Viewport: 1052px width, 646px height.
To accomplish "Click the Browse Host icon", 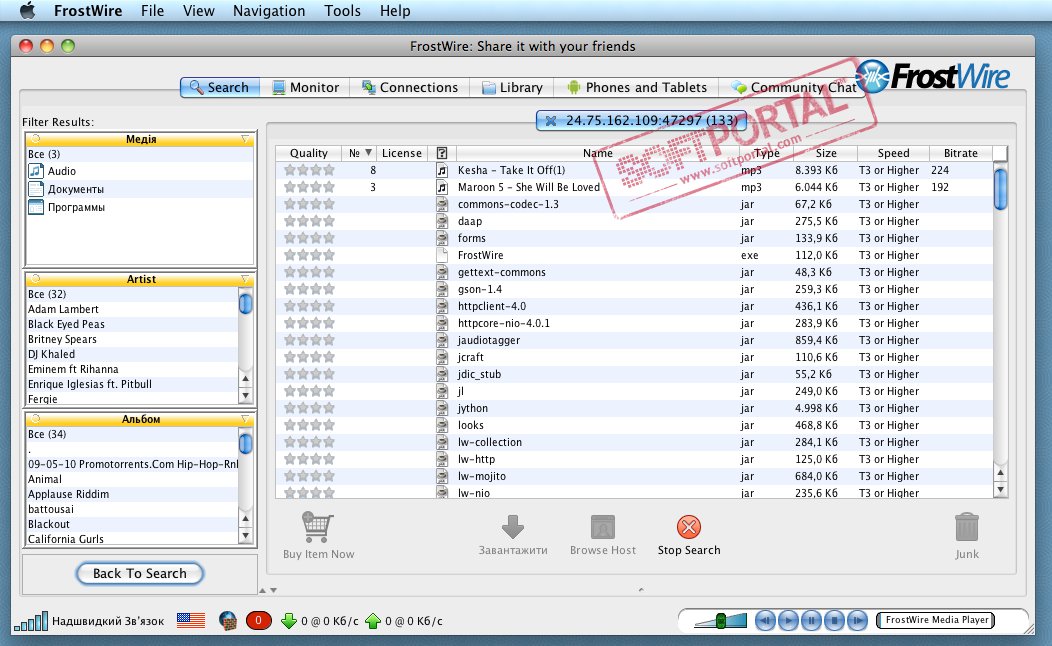I will point(602,527).
